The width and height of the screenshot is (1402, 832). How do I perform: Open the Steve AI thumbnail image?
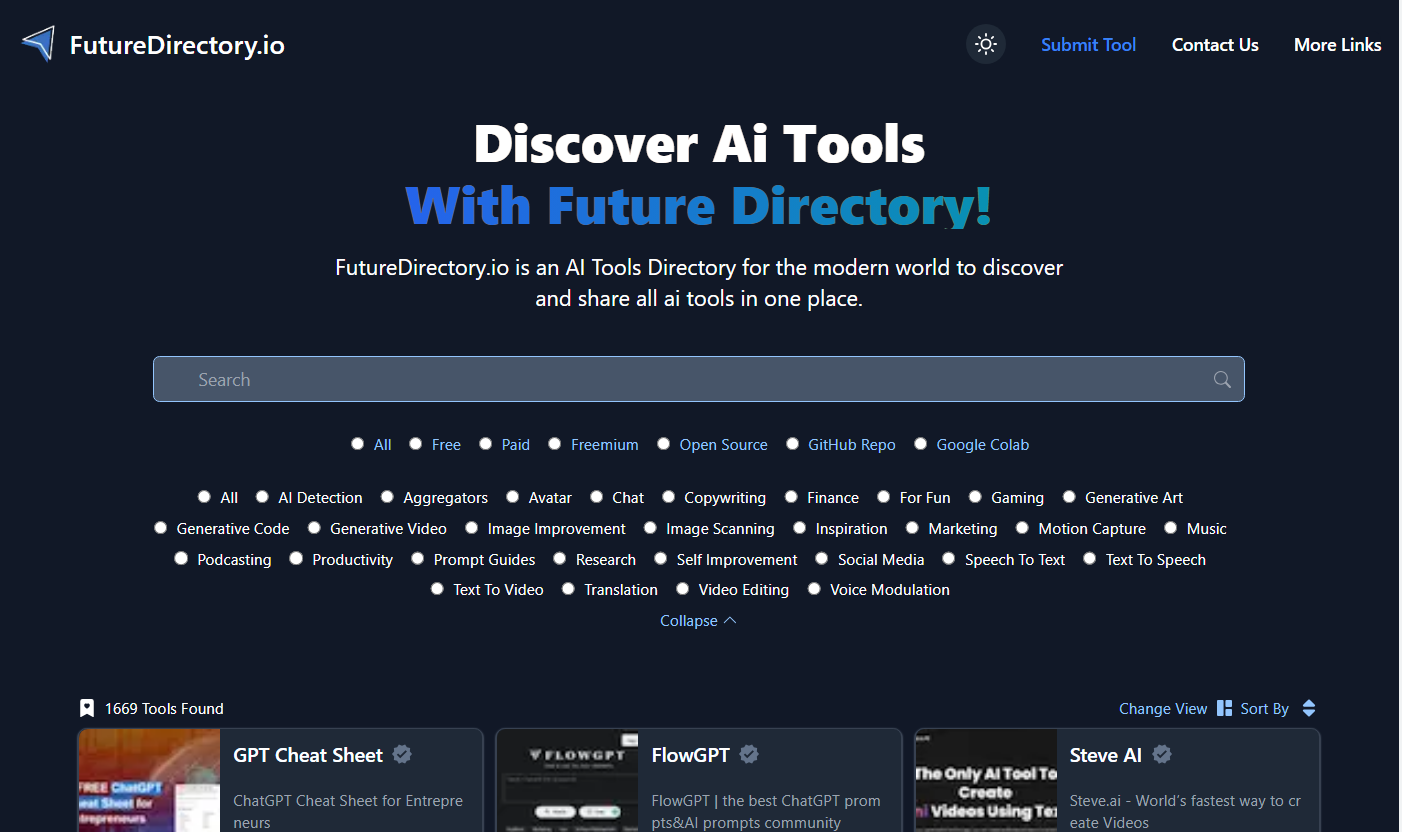985,780
